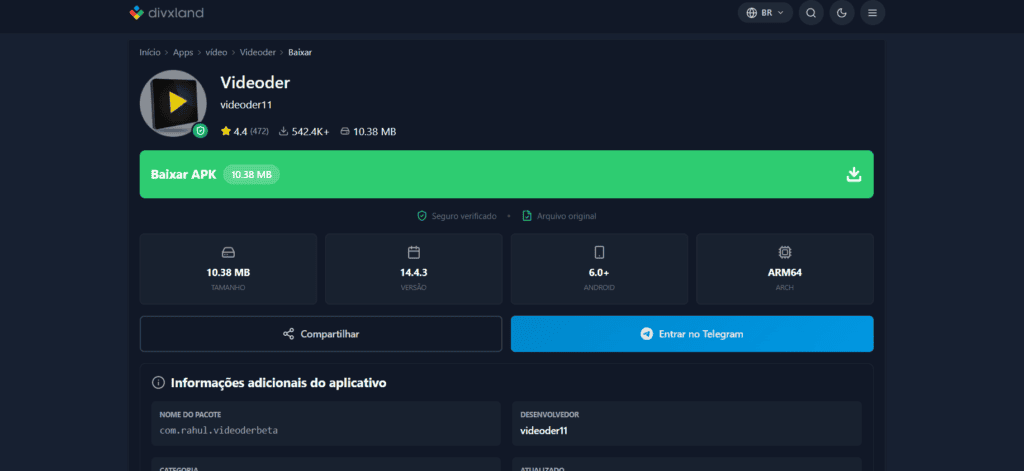1024x471 pixels.
Task: Select the Baixar breadcrumb
Action: click(x=300, y=52)
